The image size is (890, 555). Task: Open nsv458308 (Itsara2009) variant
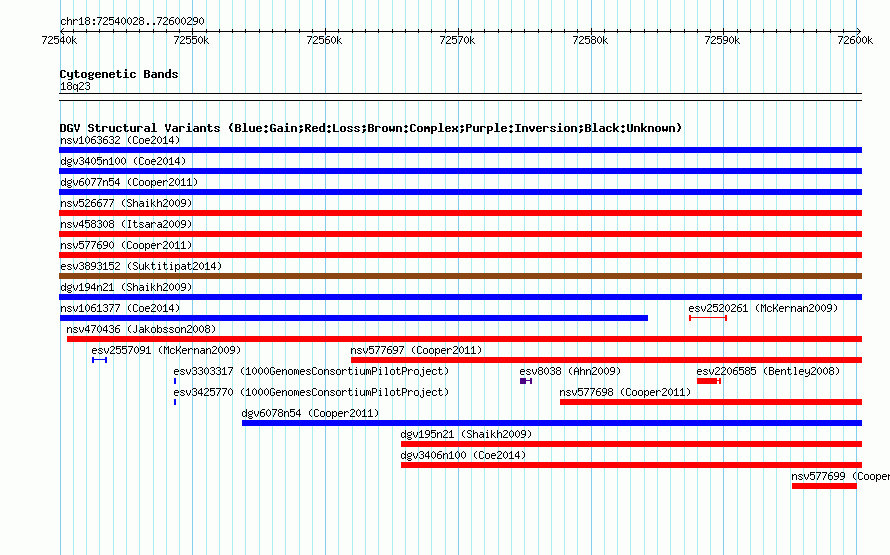pyautogui.click(x=126, y=224)
